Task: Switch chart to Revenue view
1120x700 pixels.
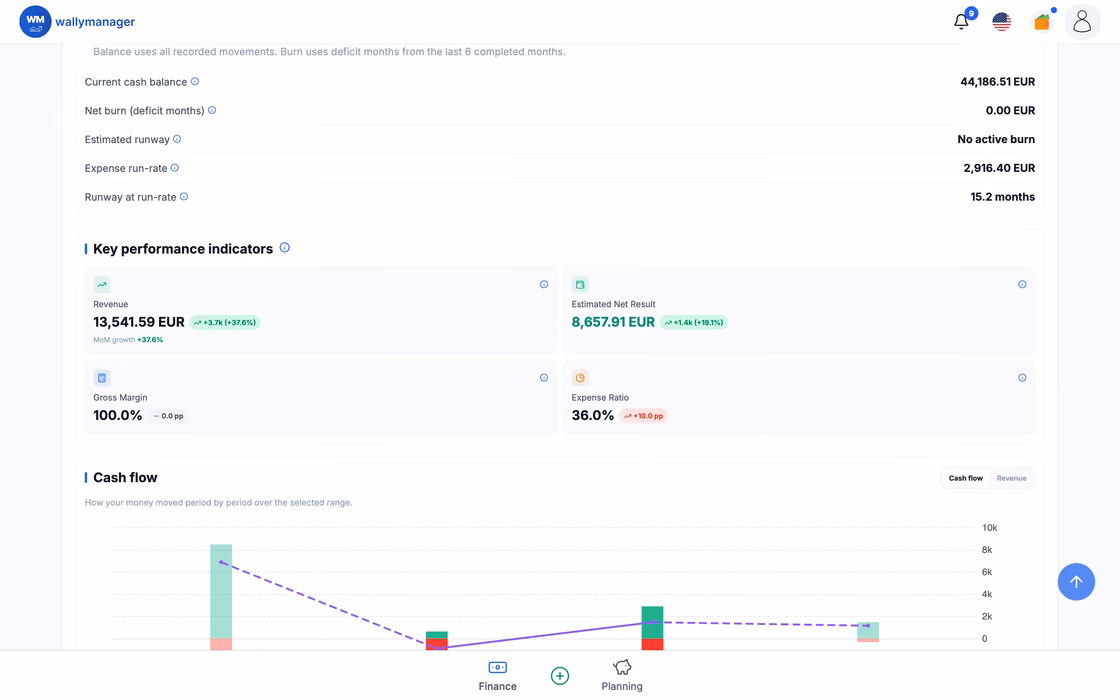Action: tap(1011, 478)
